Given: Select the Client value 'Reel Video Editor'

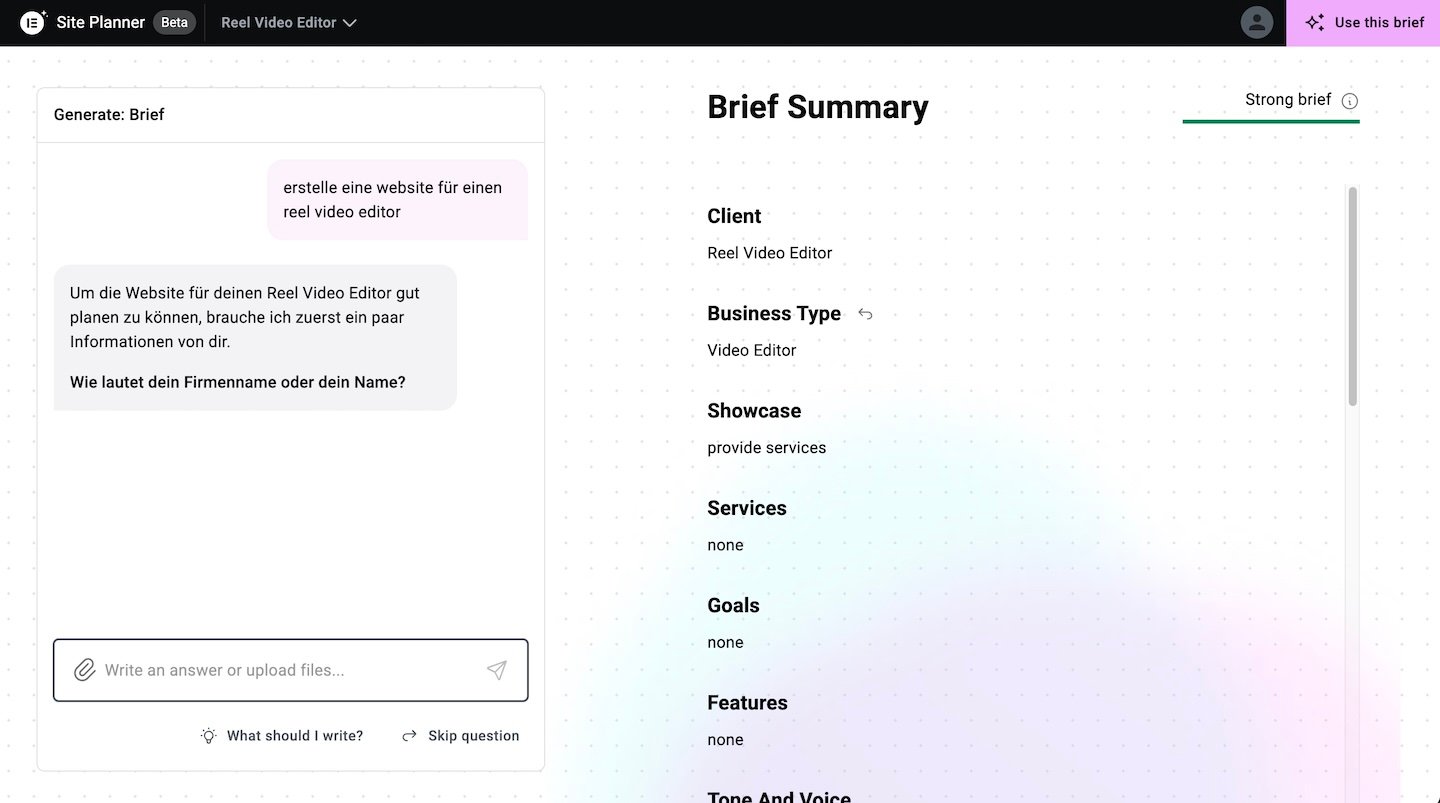Looking at the screenshot, I should click(769, 253).
